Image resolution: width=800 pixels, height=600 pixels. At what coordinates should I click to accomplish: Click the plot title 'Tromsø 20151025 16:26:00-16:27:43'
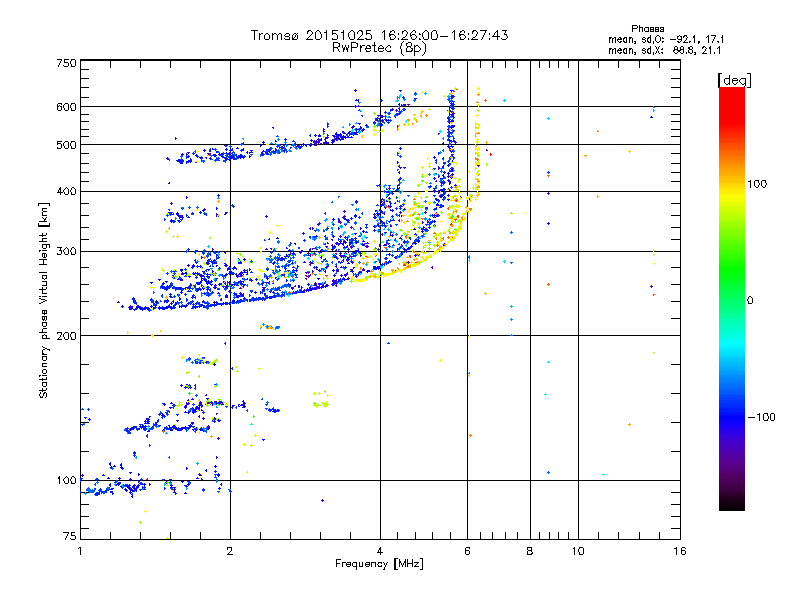click(379, 35)
